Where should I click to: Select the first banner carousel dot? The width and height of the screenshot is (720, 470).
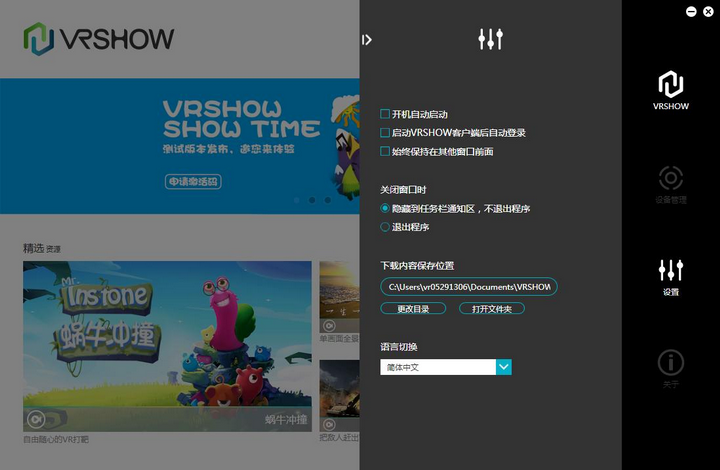point(297,200)
